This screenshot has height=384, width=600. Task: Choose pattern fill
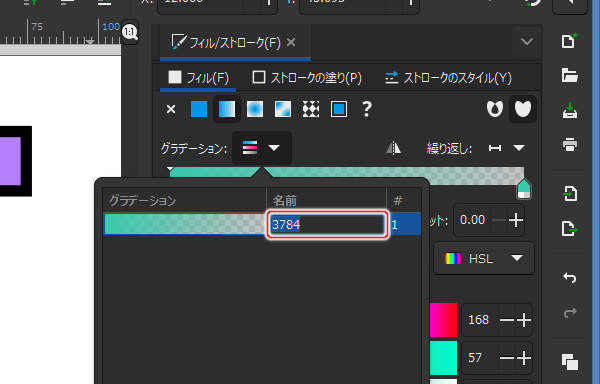tap(311, 109)
